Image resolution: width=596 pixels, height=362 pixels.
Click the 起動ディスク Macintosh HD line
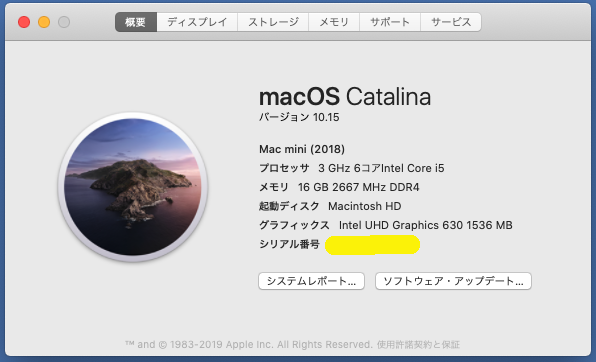click(330, 206)
